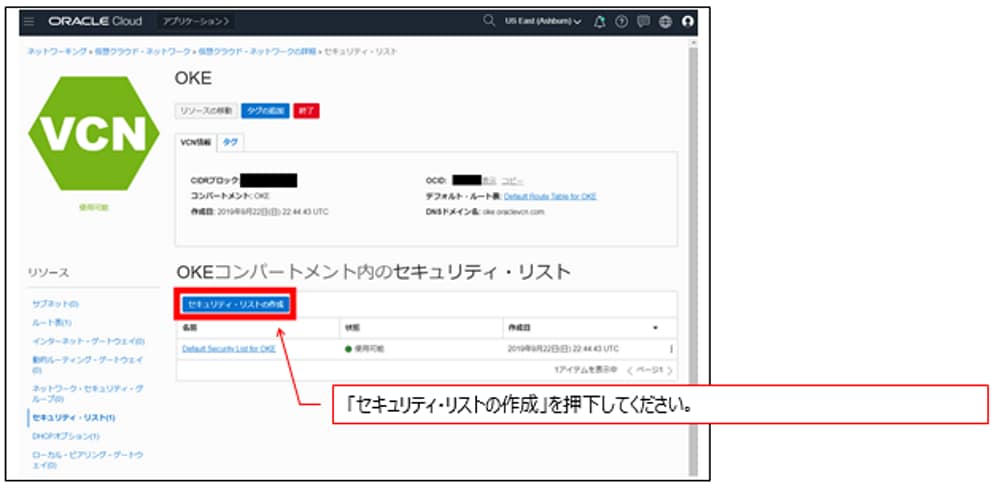Click the table row creation date 22:44:43 UTC
1000x491 pixels.
point(563,349)
